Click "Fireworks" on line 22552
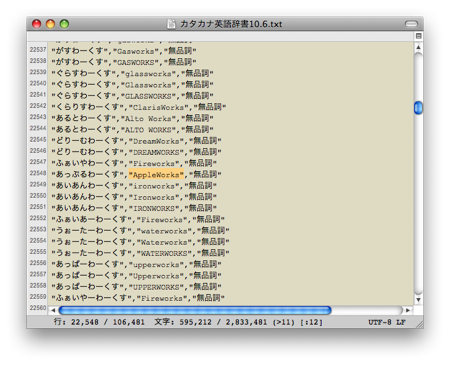This screenshot has height=365, width=450. click(162, 220)
